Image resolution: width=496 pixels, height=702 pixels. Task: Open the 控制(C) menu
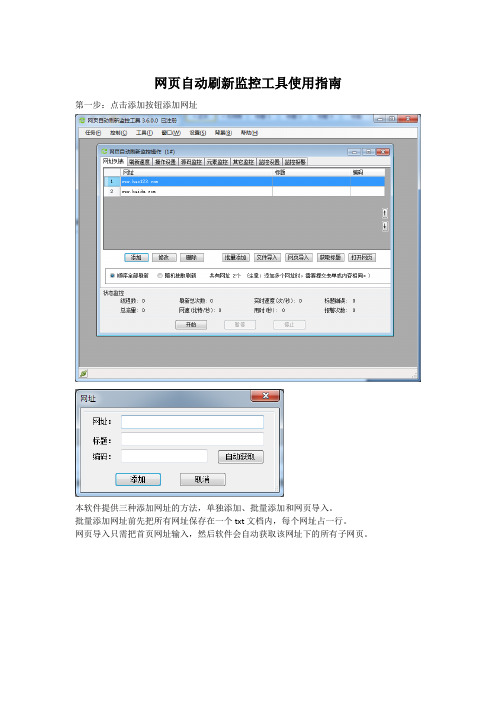119,133
